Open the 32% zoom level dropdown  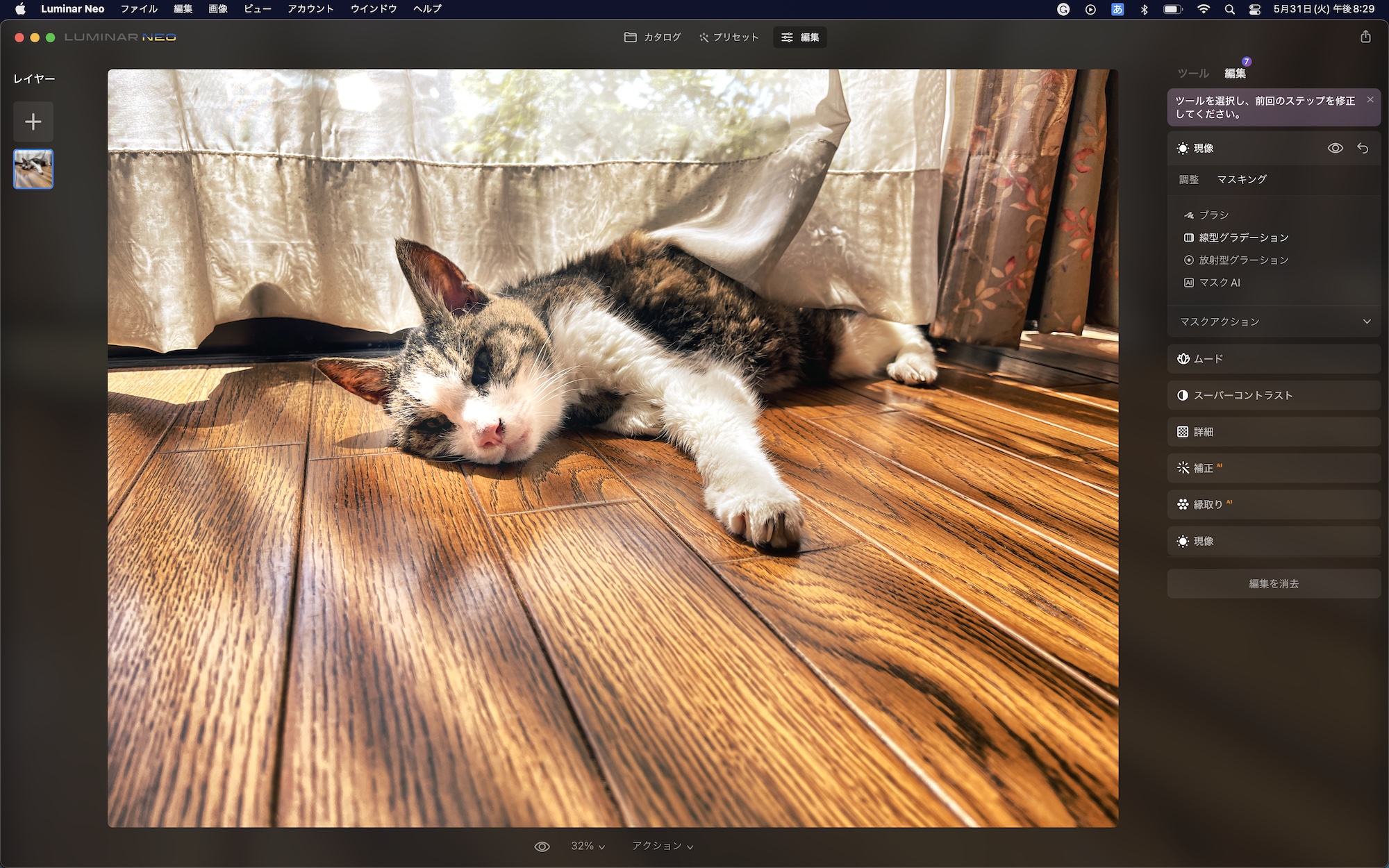pyautogui.click(x=588, y=846)
